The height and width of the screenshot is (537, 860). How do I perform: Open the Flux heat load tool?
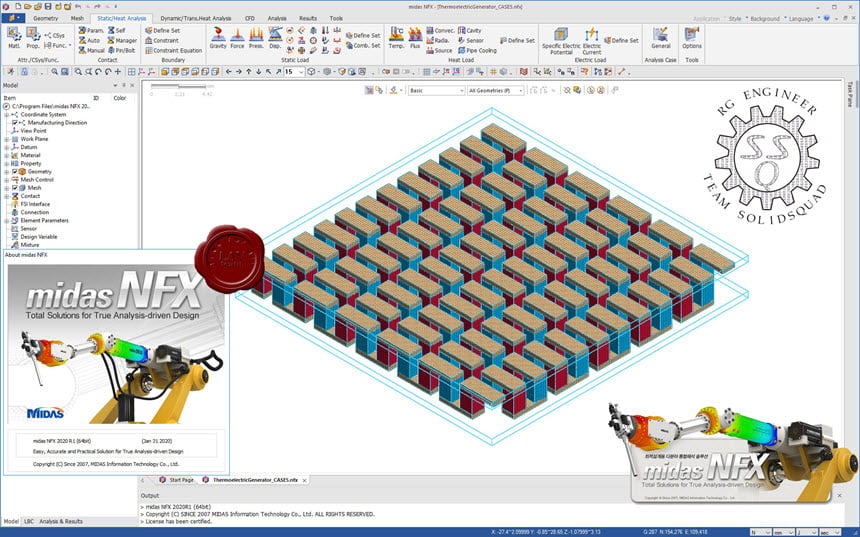[x=415, y=38]
